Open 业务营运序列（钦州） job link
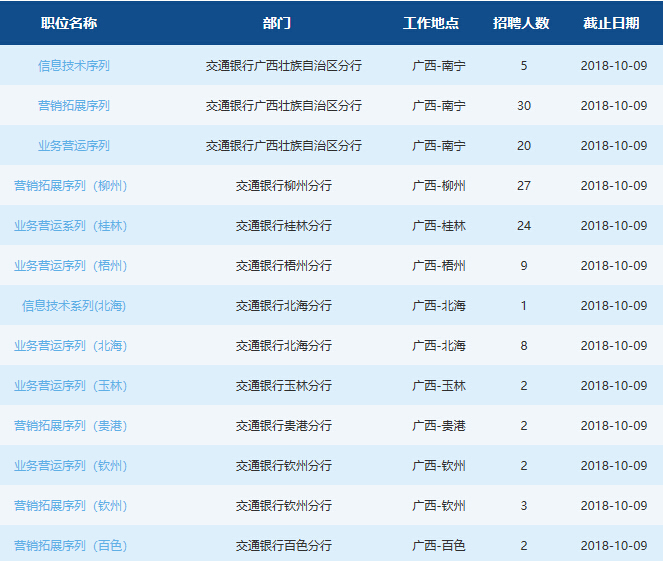This screenshot has height=561, width=663. click(71, 465)
